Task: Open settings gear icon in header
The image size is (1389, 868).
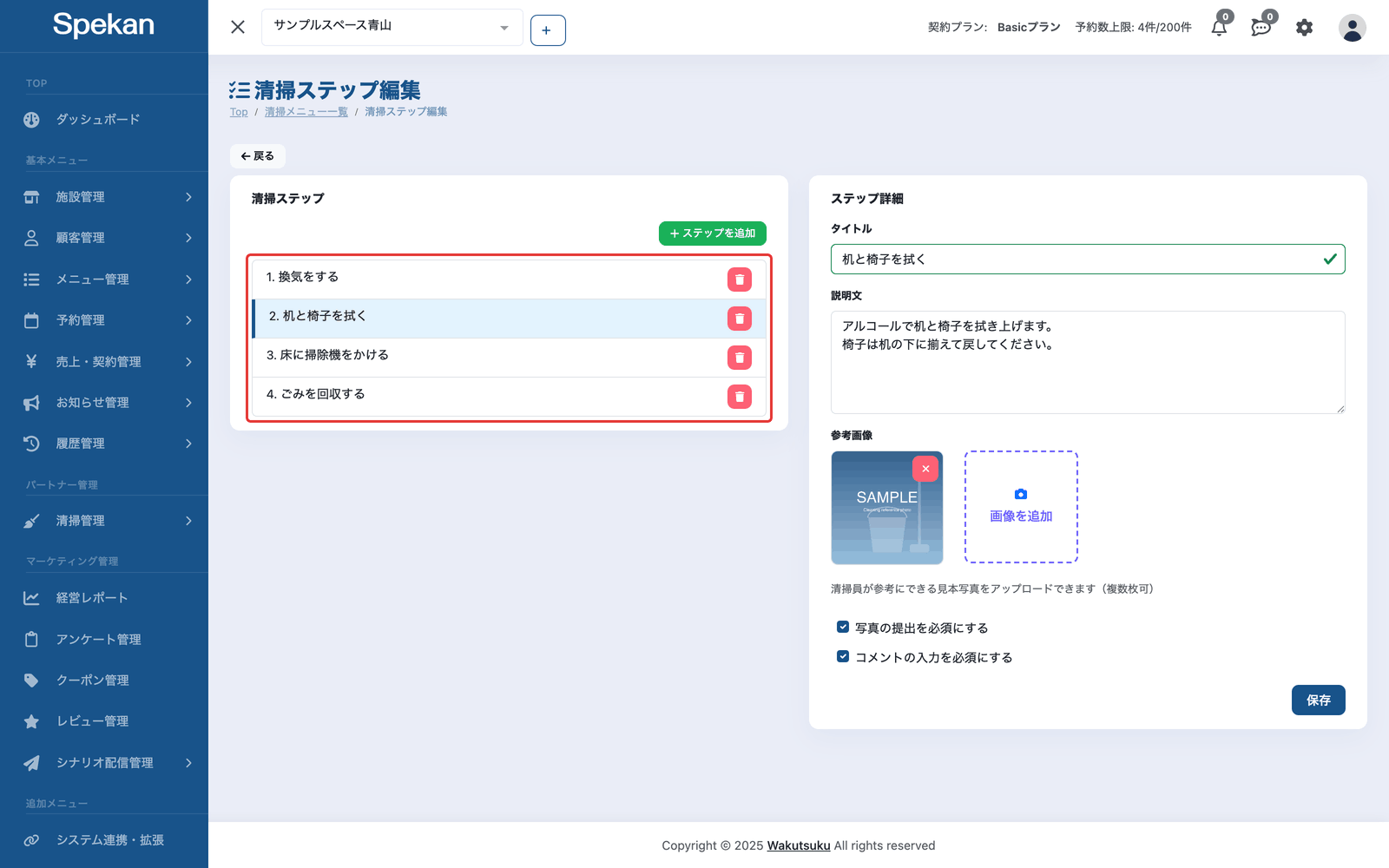Action: [x=1304, y=28]
